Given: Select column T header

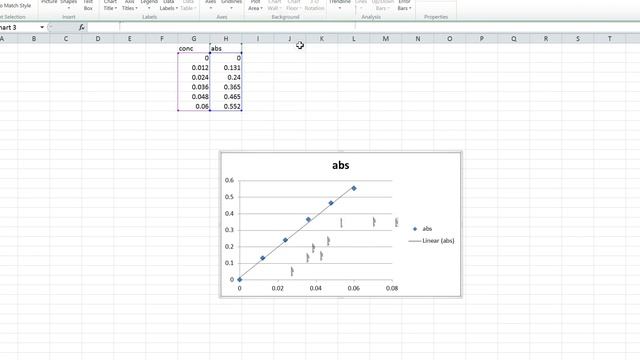Looking at the screenshot, I should [x=610, y=39].
